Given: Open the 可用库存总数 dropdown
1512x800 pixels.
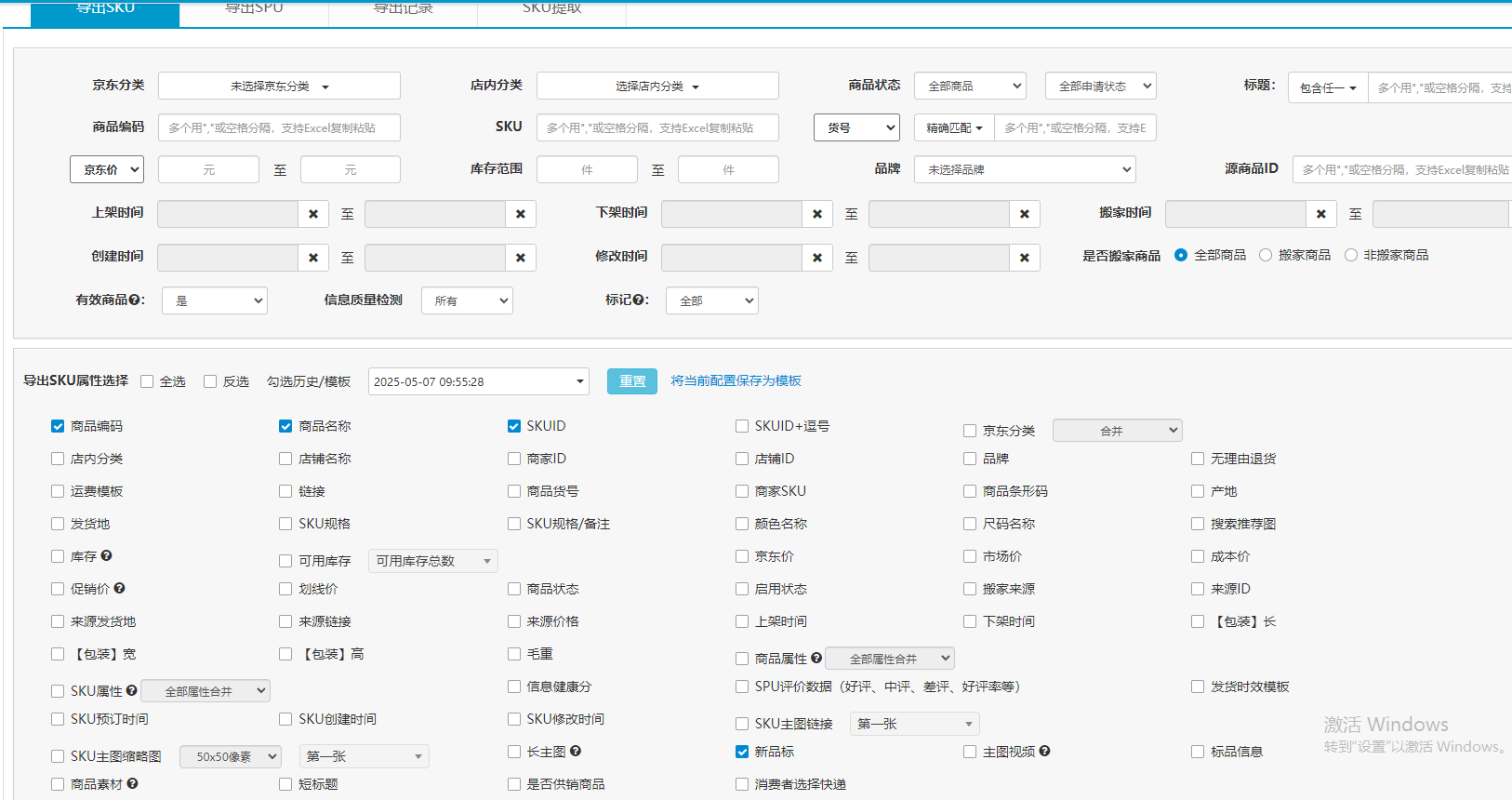Looking at the screenshot, I should pyautogui.click(x=433, y=561).
